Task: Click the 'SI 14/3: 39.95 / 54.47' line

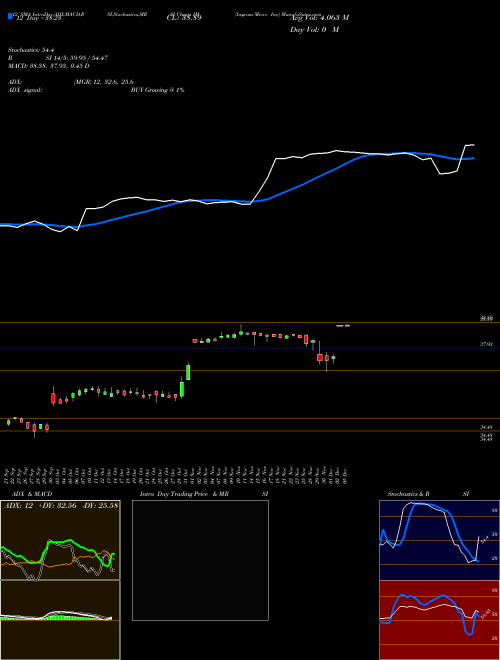Action: [77, 58]
